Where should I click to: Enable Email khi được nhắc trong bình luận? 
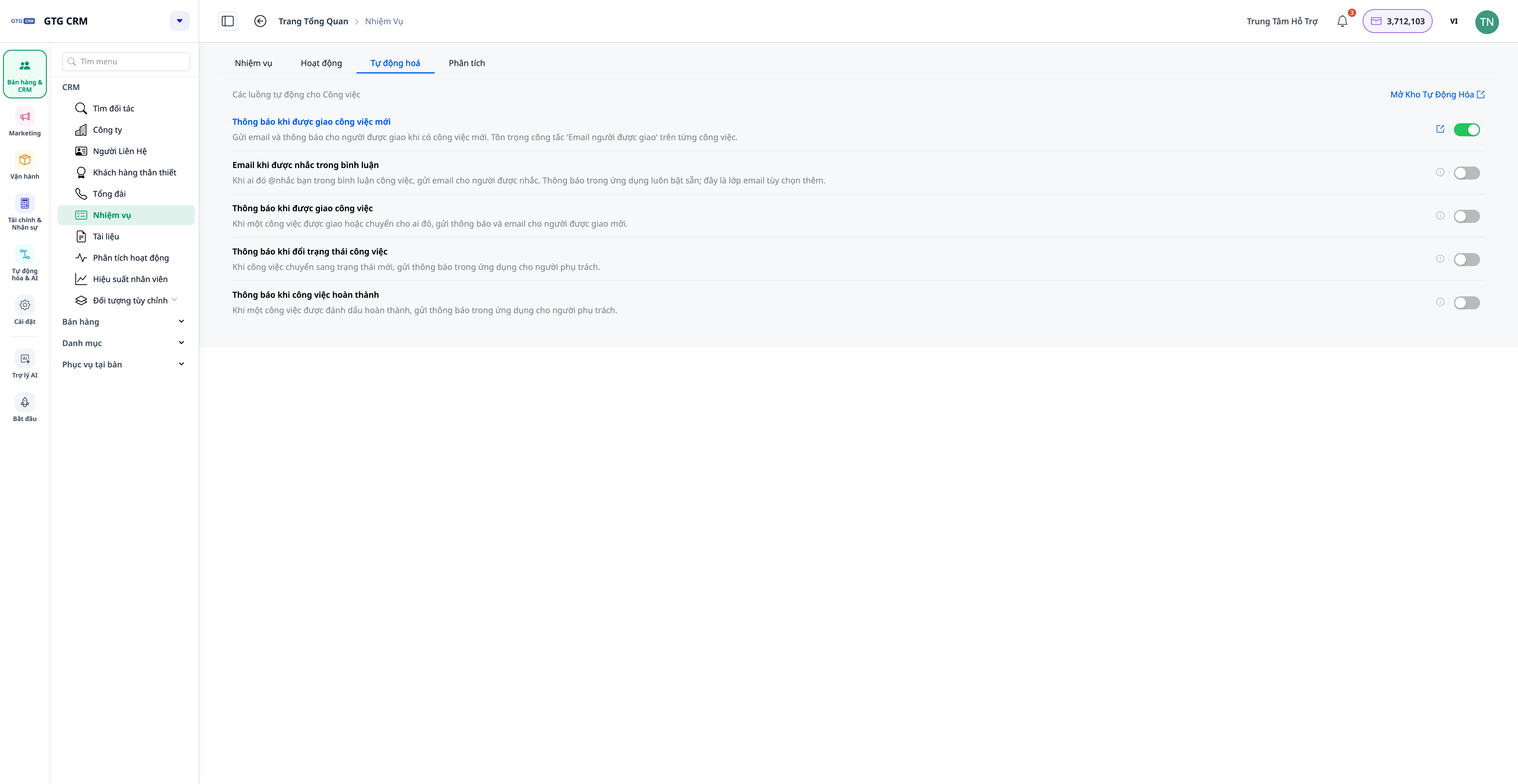click(x=1466, y=173)
